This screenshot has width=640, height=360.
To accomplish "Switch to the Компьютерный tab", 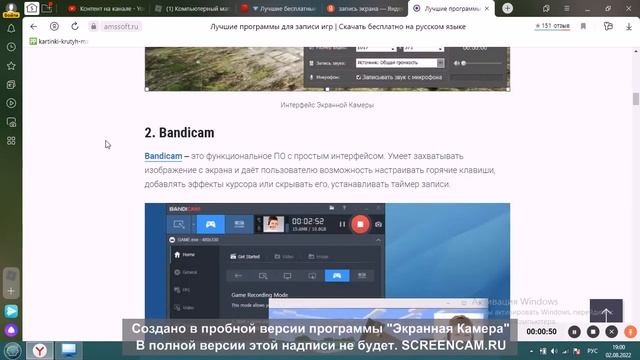I will [193, 9].
